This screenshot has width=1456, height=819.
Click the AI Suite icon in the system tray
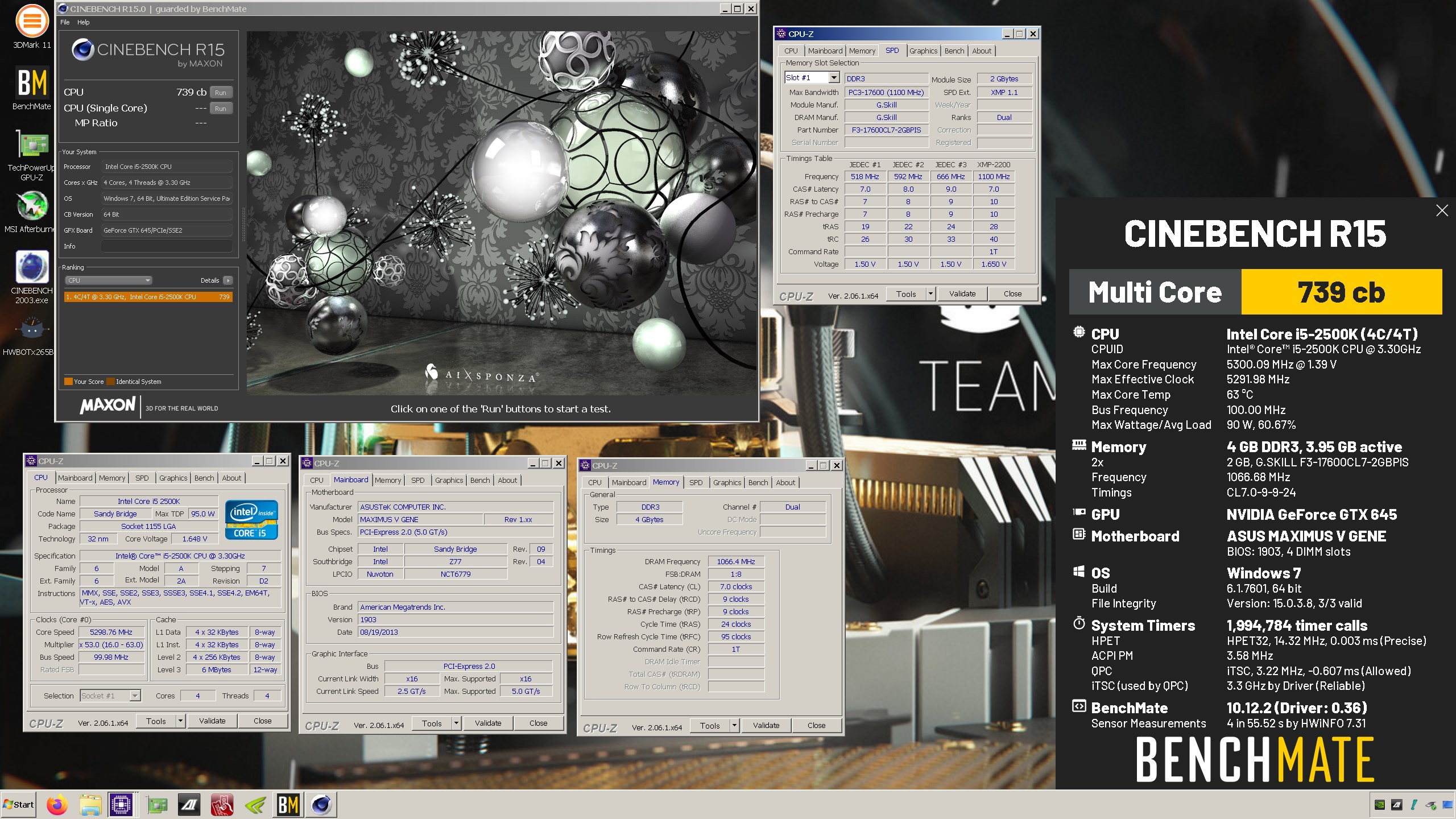tap(1396, 805)
